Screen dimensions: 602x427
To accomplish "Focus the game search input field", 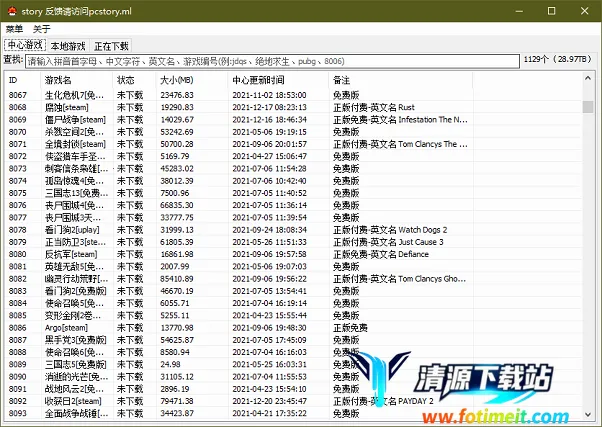I will pos(272,61).
